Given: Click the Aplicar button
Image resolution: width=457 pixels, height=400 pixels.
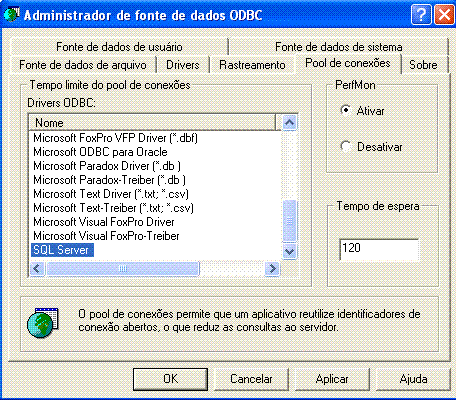Looking at the screenshot, I should [332, 379].
